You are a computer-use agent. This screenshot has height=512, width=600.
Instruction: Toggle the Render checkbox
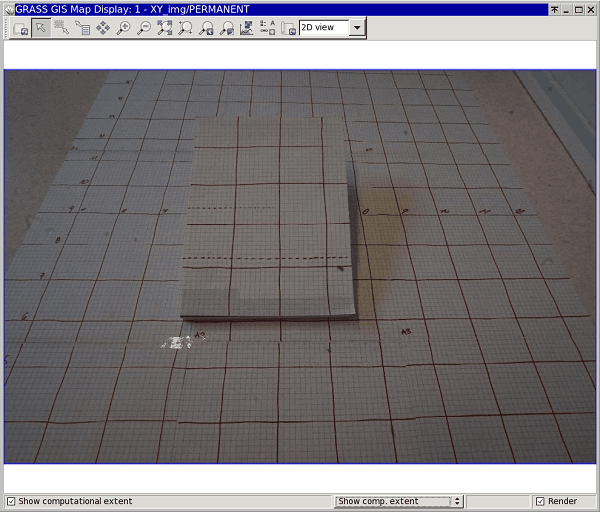pyautogui.click(x=540, y=501)
